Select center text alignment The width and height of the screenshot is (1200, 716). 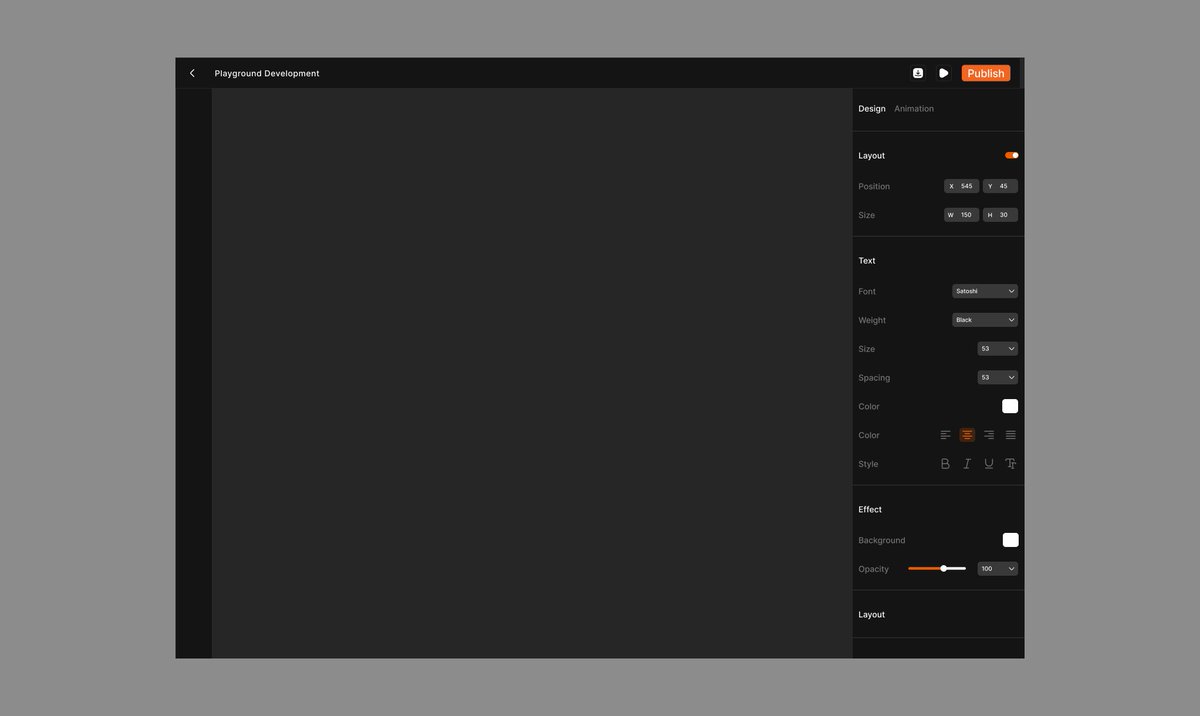click(x=967, y=435)
